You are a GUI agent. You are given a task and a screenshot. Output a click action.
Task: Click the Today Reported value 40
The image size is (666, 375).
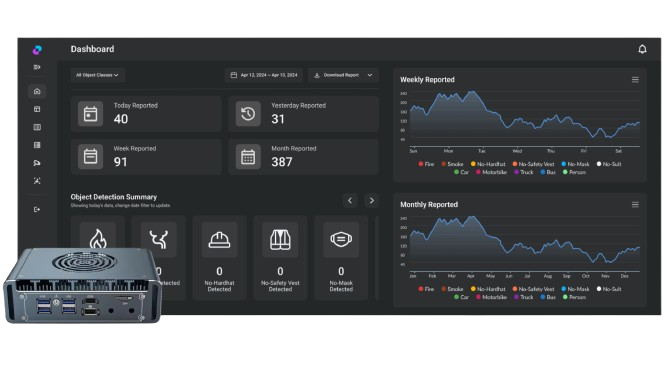click(121, 119)
